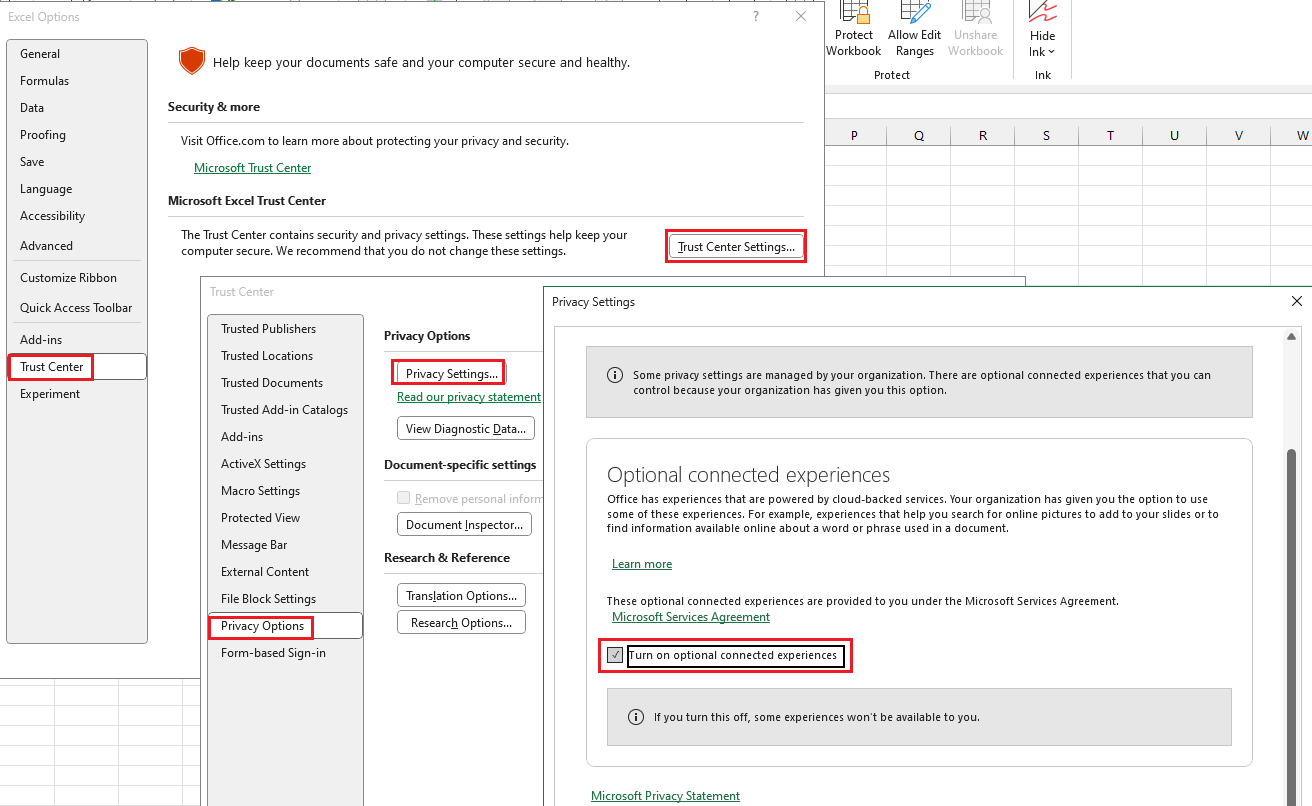Select Message Bar in Trust Center

285,545
